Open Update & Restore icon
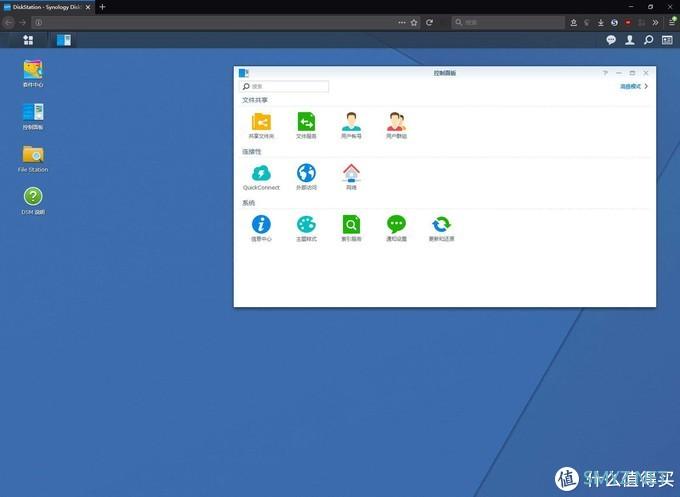The image size is (680, 497). 441,228
